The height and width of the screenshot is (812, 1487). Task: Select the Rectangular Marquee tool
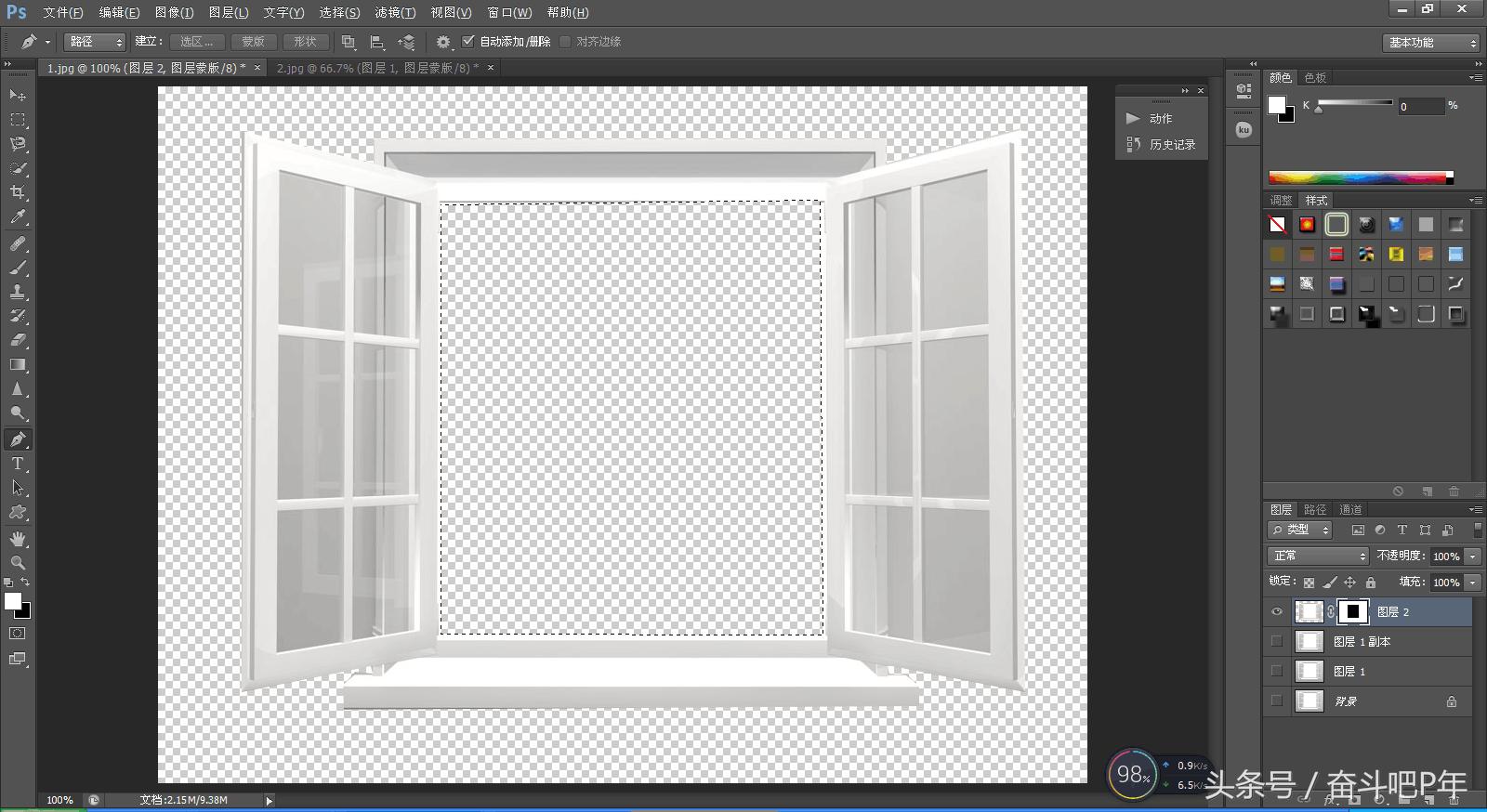[x=18, y=120]
